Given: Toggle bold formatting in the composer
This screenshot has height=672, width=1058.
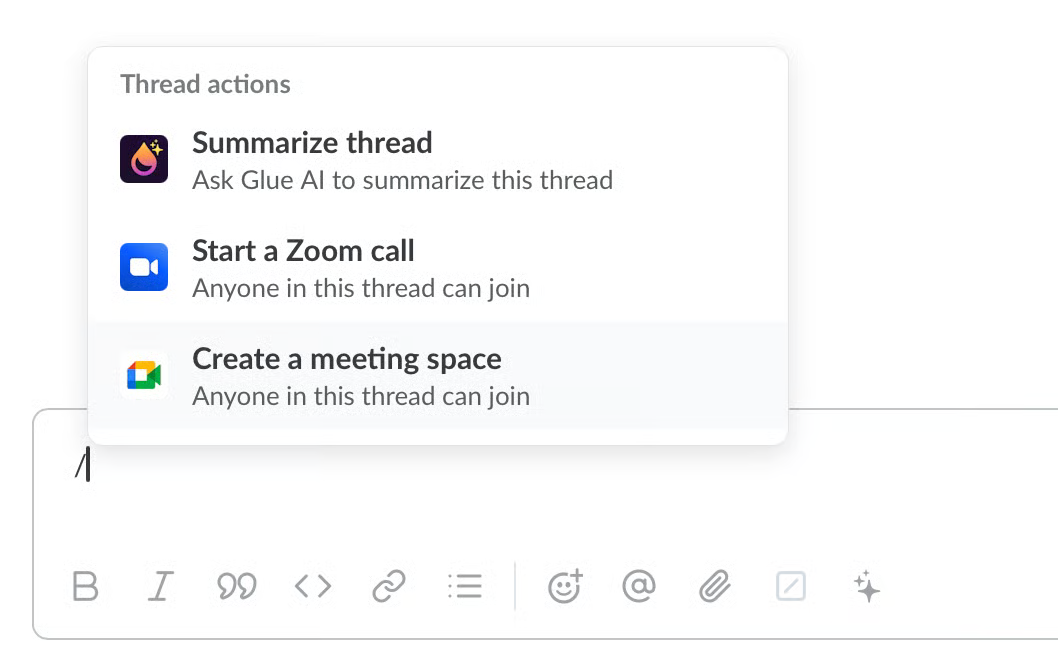Looking at the screenshot, I should point(86,586).
